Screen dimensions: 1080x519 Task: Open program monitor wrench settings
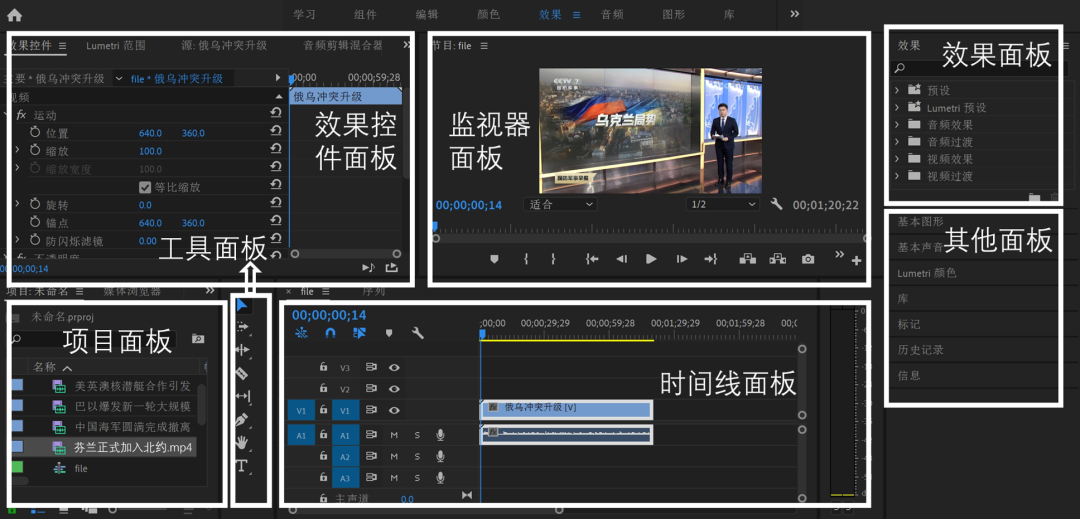click(x=777, y=204)
